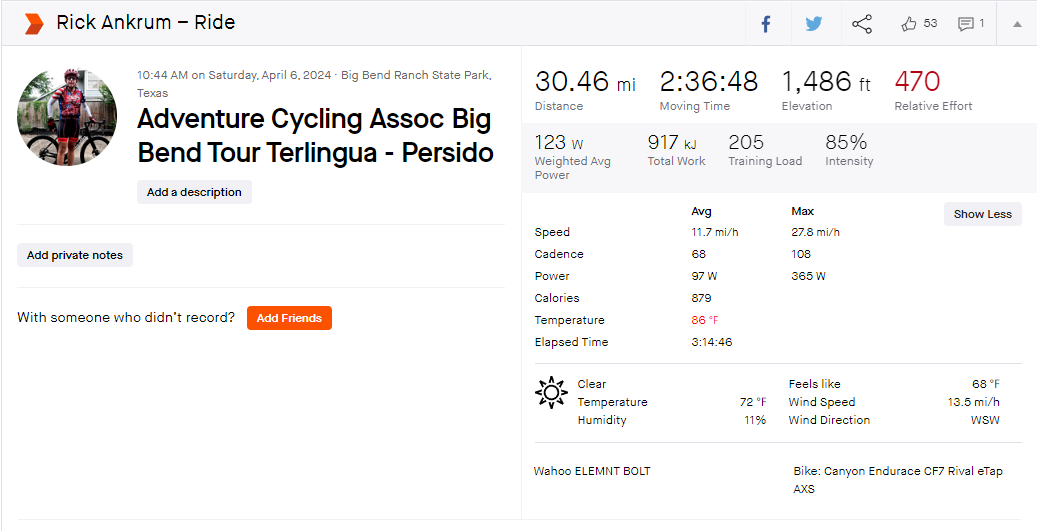This screenshot has height=531, width=1037.
Task: Click the 53 kudos count
Action: (x=930, y=23)
